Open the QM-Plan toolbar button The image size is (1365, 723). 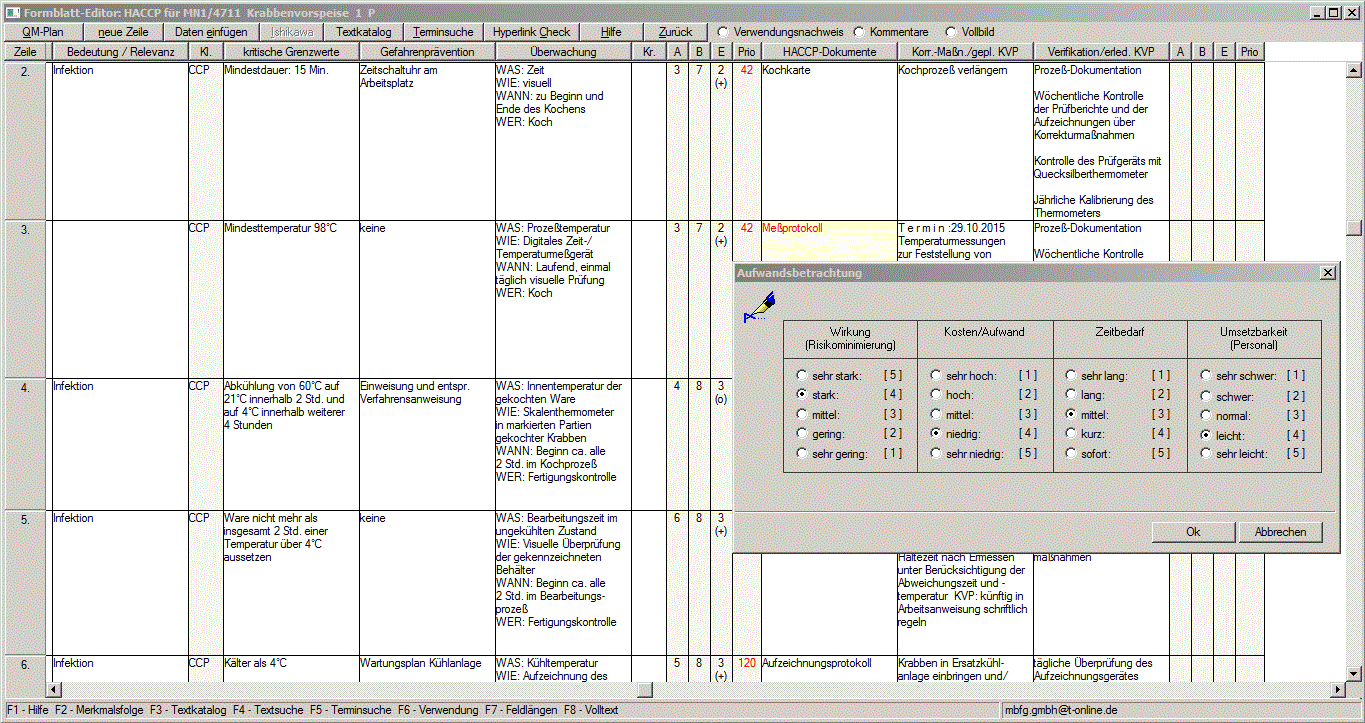pyautogui.click(x=42, y=32)
